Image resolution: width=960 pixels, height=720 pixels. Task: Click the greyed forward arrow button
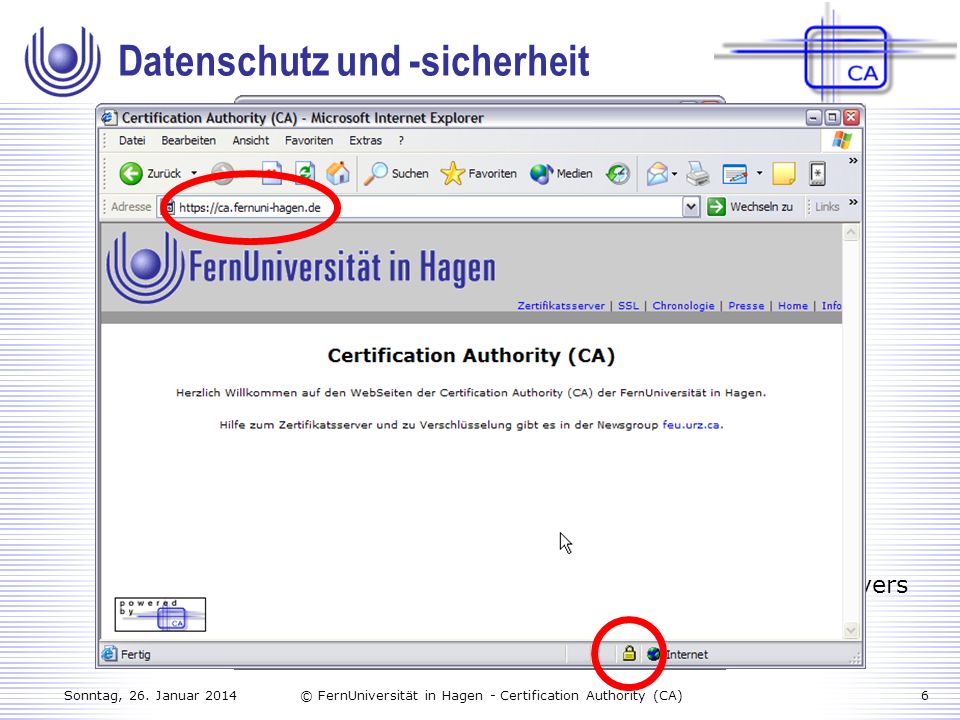tap(222, 173)
